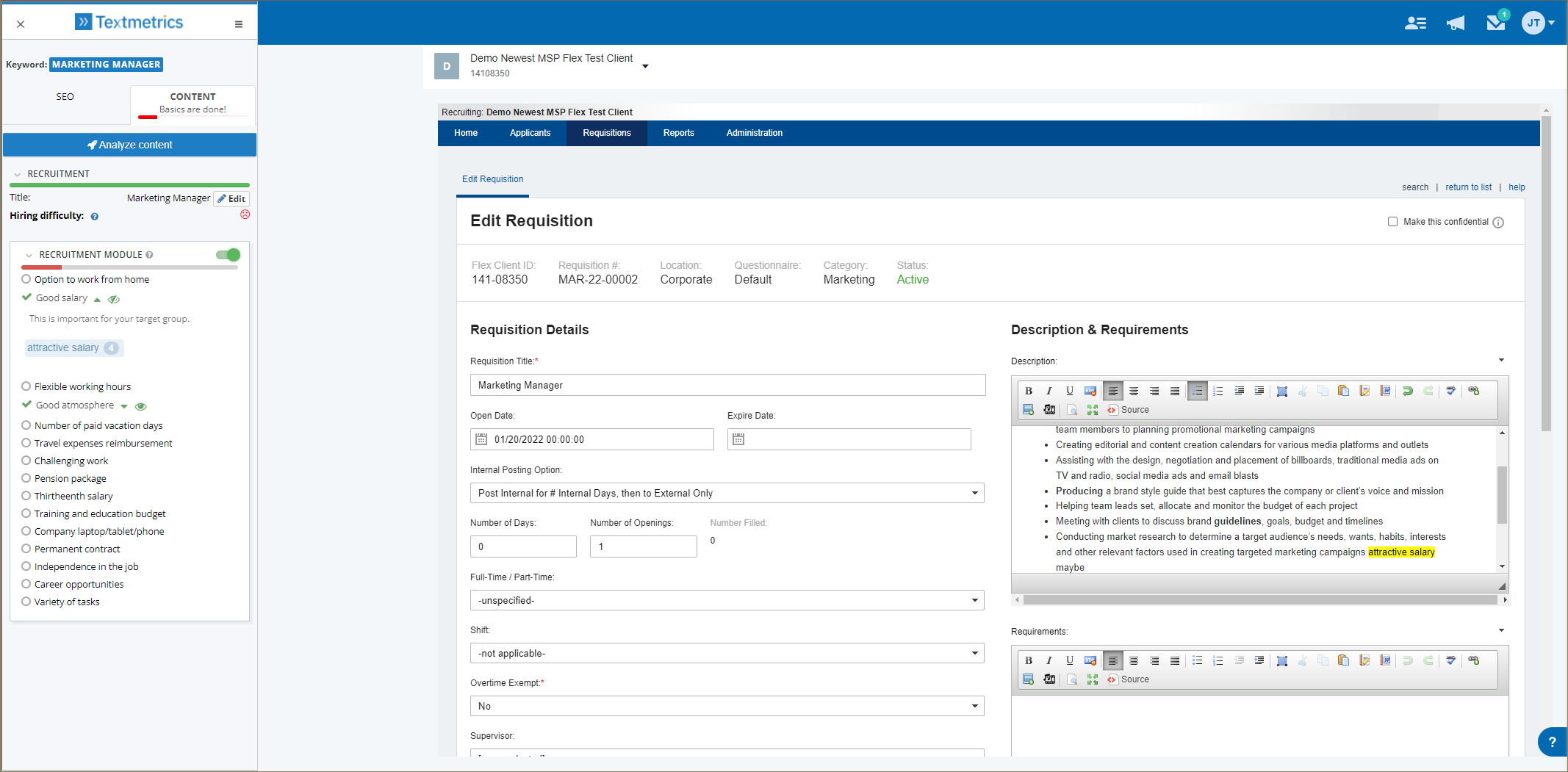Click the search link
Screen dimensions: 1568x772
pyautogui.click(x=1414, y=187)
